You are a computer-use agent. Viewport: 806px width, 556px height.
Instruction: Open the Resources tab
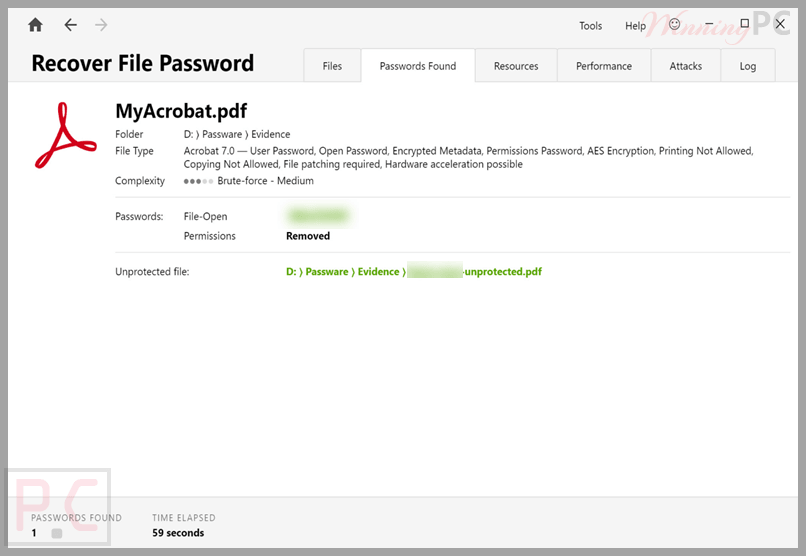point(516,66)
